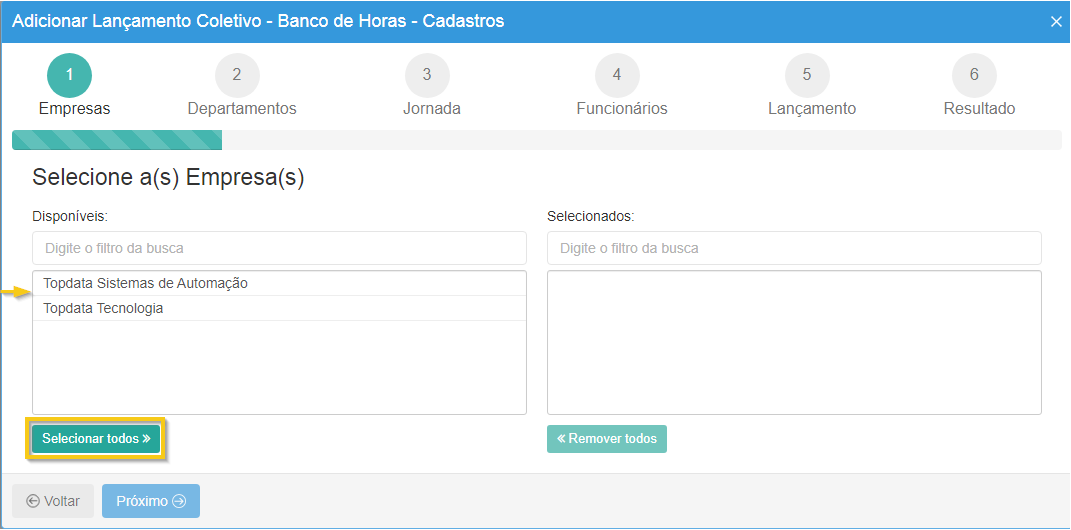This screenshot has height=530, width=1071.
Task: Click the Selecionados search filter field
Action: tap(794, 248)
